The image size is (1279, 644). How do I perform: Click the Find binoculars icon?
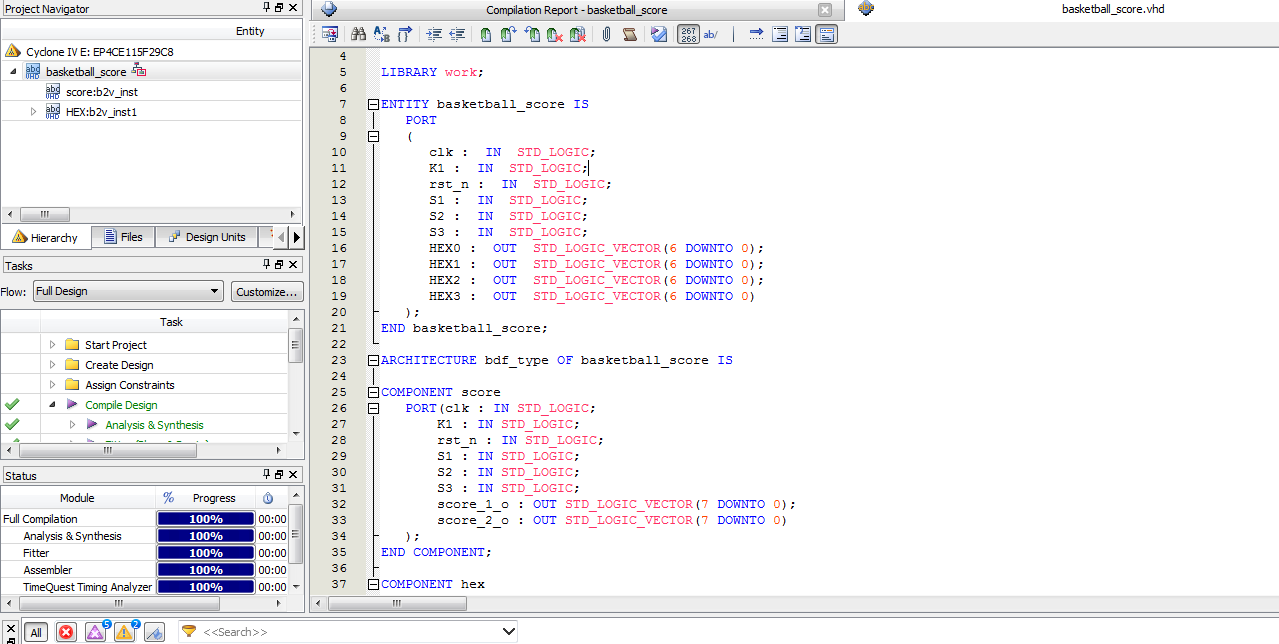pos(358,34)
